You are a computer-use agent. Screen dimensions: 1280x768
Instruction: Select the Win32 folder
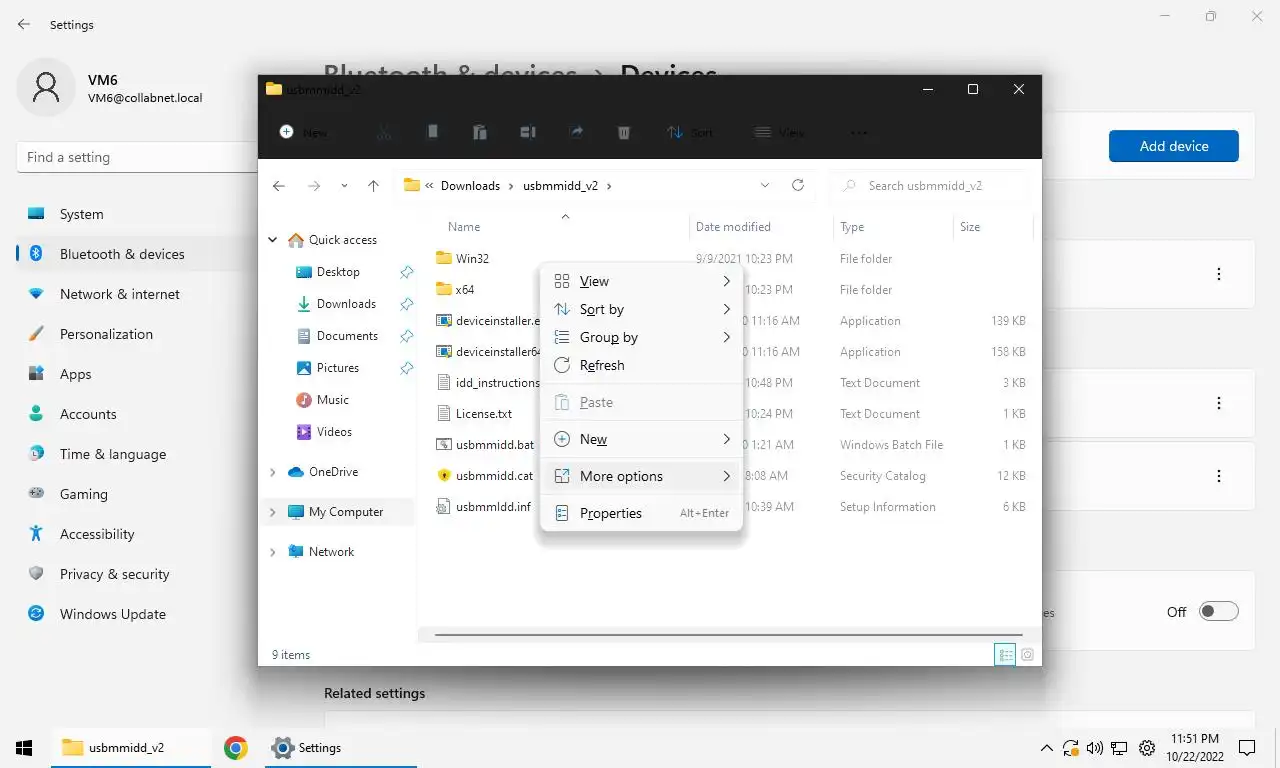coord(463,259)
